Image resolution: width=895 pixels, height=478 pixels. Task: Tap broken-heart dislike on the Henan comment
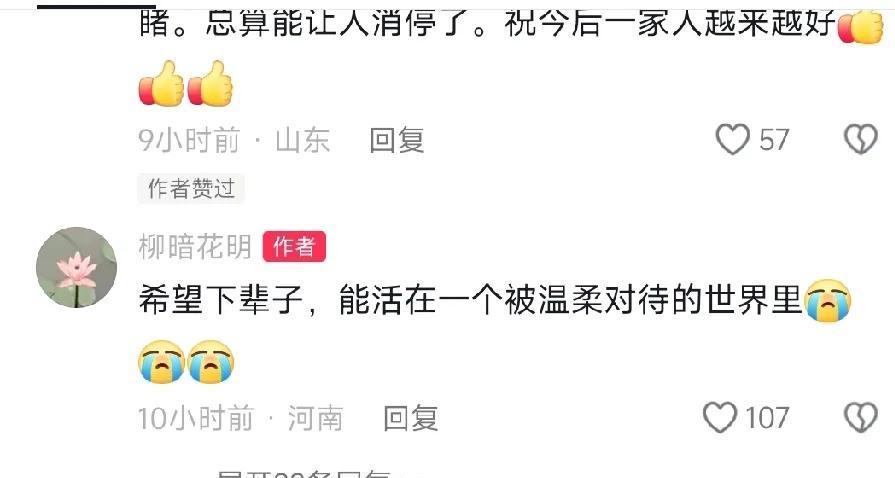tap(861, 417)
